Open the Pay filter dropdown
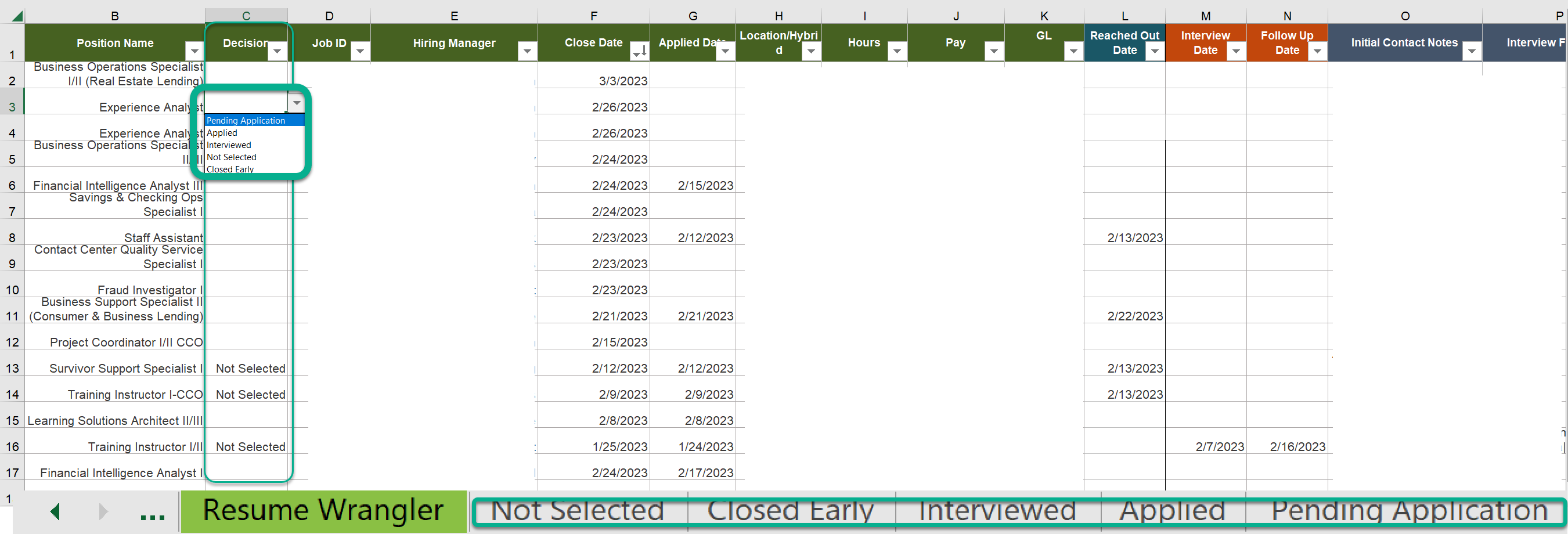1568x534 pixels. point(993,51)
